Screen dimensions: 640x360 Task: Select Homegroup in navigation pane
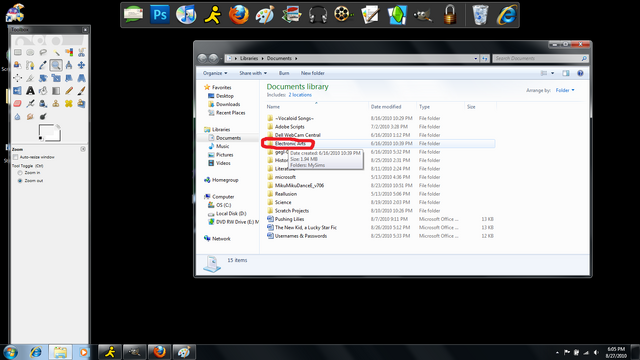click(221, 180)
